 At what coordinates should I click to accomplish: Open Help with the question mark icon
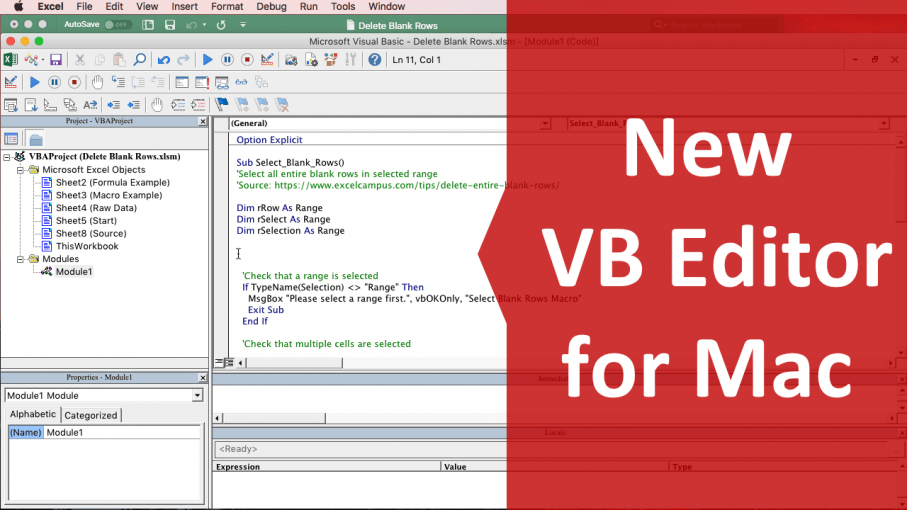point(374,60)
